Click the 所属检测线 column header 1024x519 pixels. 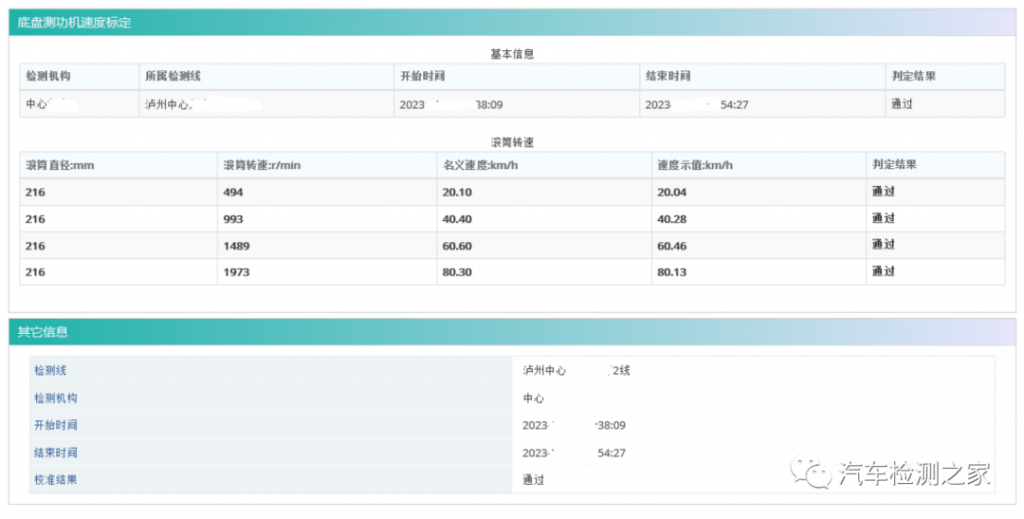(173, 77)
